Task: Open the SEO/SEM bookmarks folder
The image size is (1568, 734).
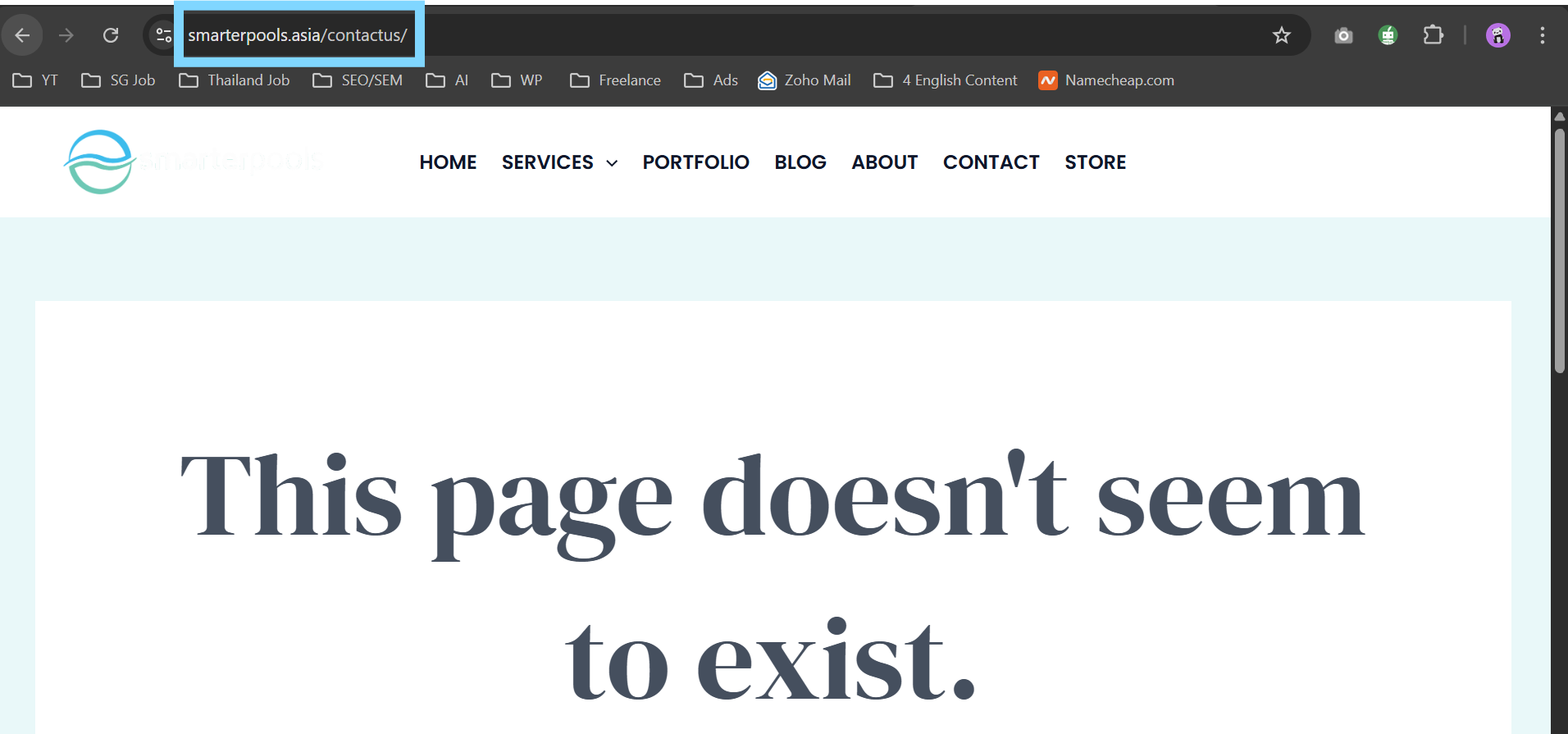Action: coord(358,80)
